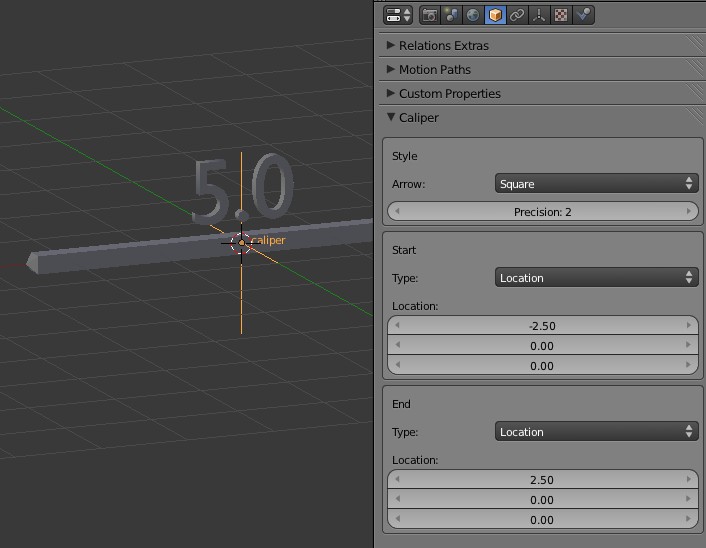Screen dimensions: 706x548
Task: Open the End Type dropdown
Action: (x=596, y=432)
